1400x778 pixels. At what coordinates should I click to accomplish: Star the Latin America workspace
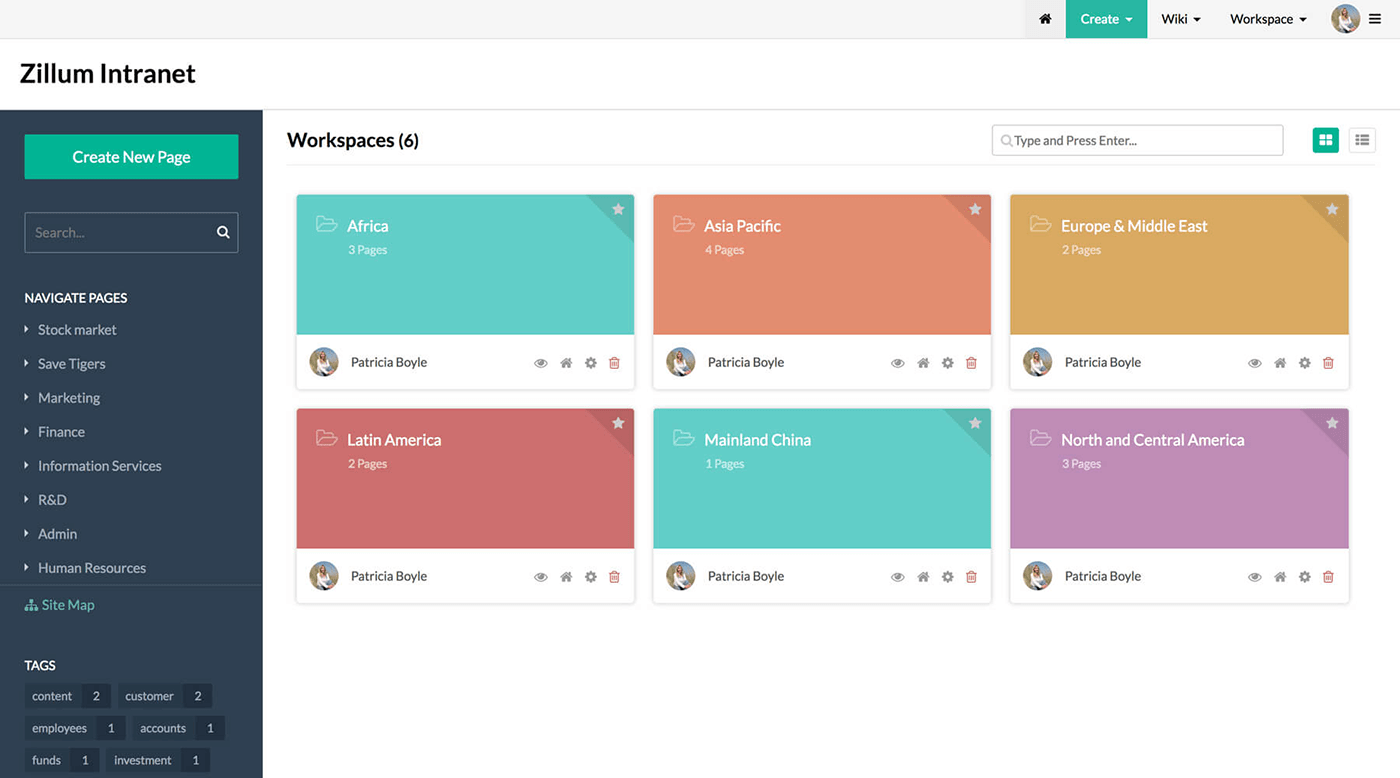618,423
